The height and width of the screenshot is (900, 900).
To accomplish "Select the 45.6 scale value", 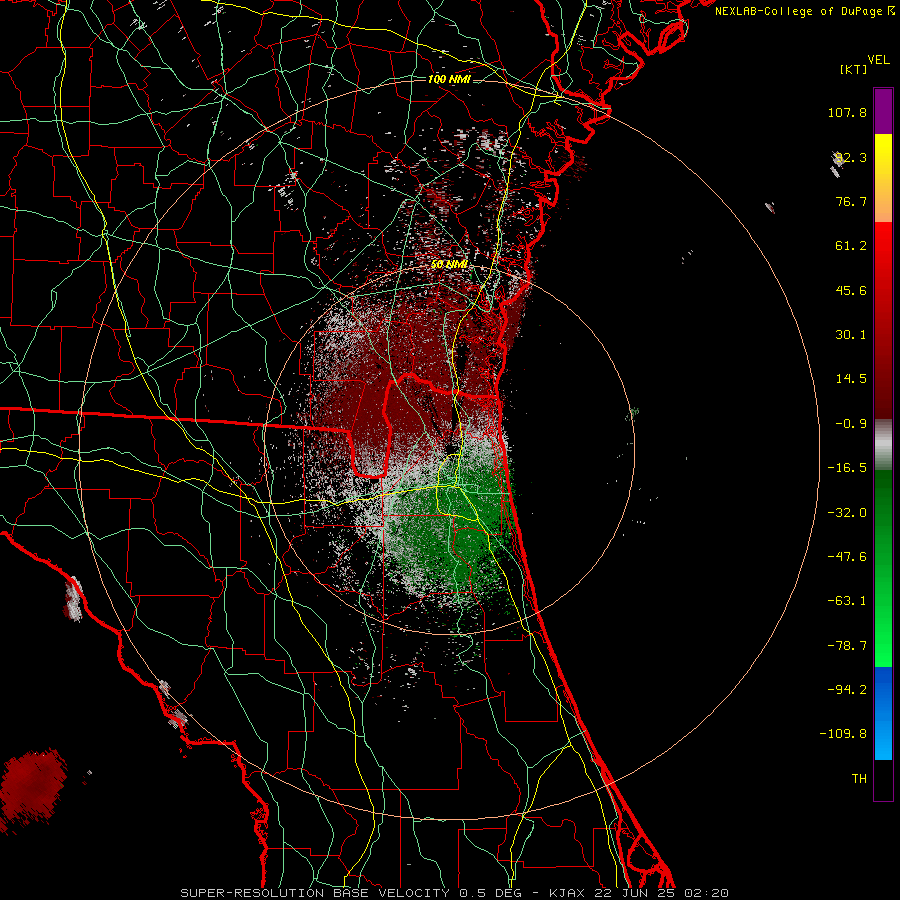I will (x=851, y=290).
